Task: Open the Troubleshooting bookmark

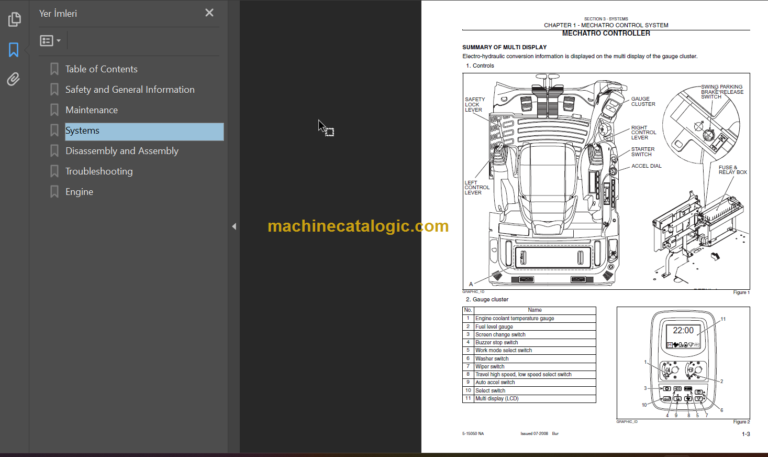Action: 99,171
